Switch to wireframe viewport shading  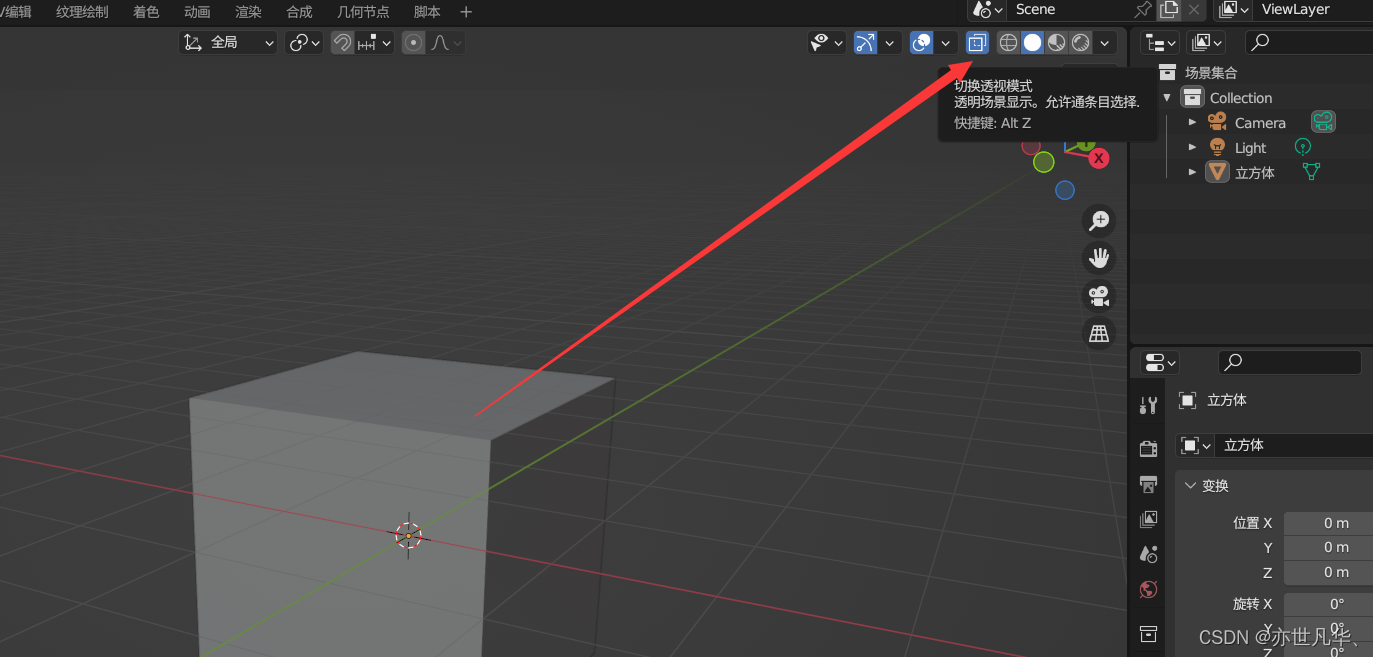(x=1008, y=43)
